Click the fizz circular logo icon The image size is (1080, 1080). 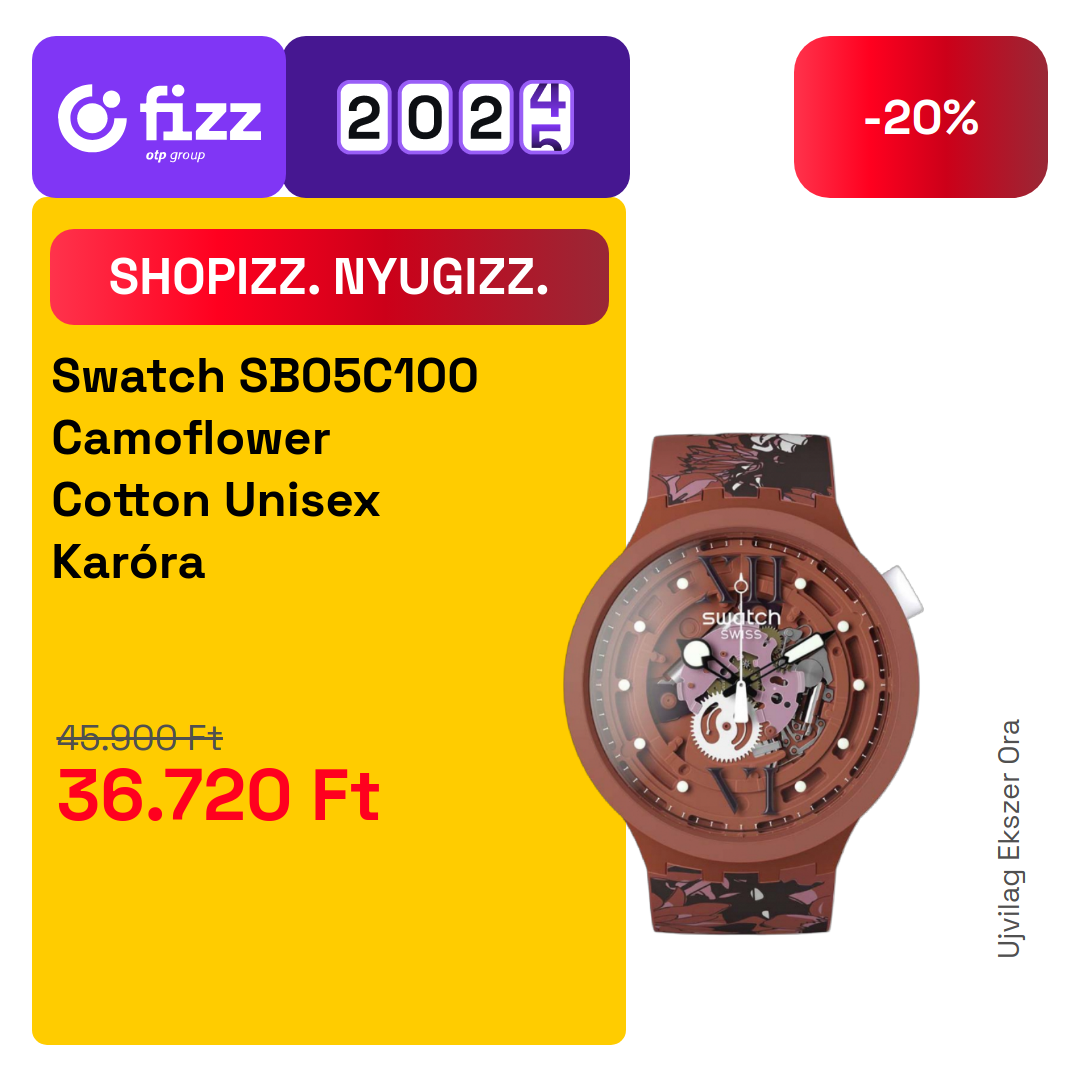click(x=92, y=118)
